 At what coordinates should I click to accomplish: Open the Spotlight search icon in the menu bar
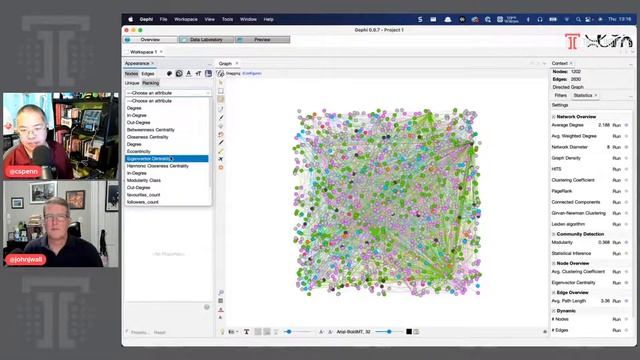(578, 19)
